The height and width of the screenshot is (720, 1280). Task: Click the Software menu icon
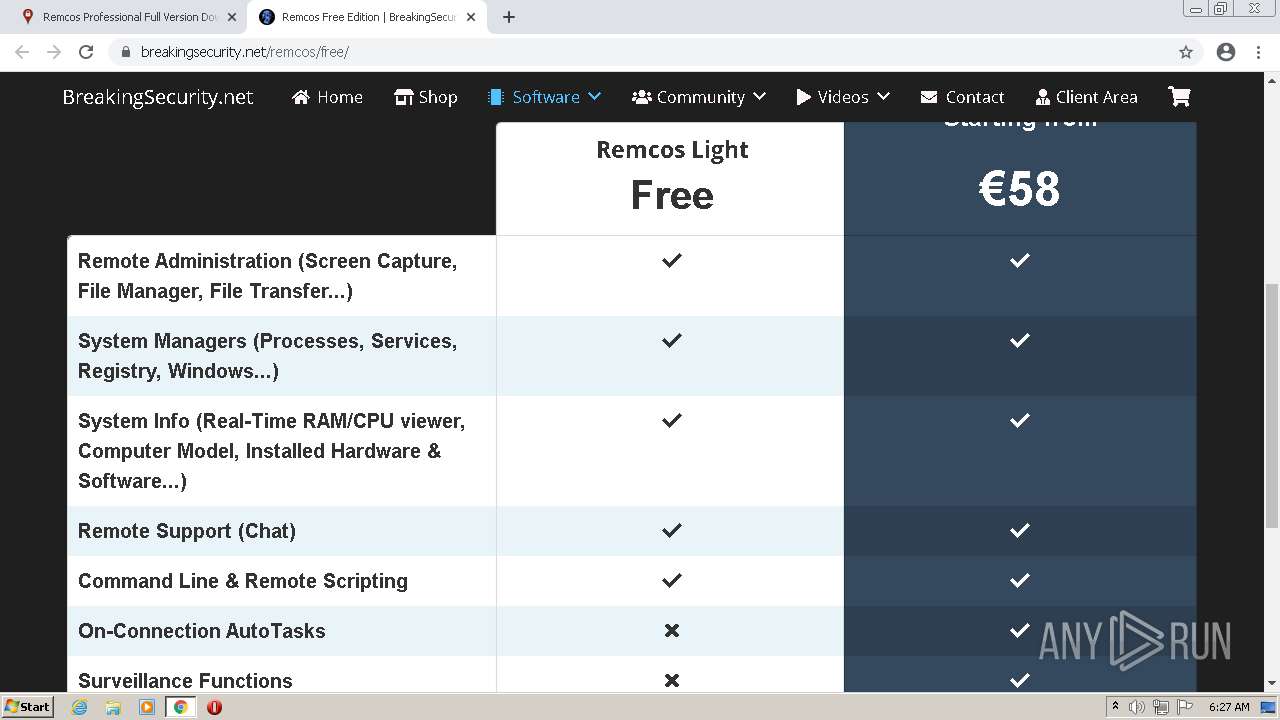tap(495, 97)
